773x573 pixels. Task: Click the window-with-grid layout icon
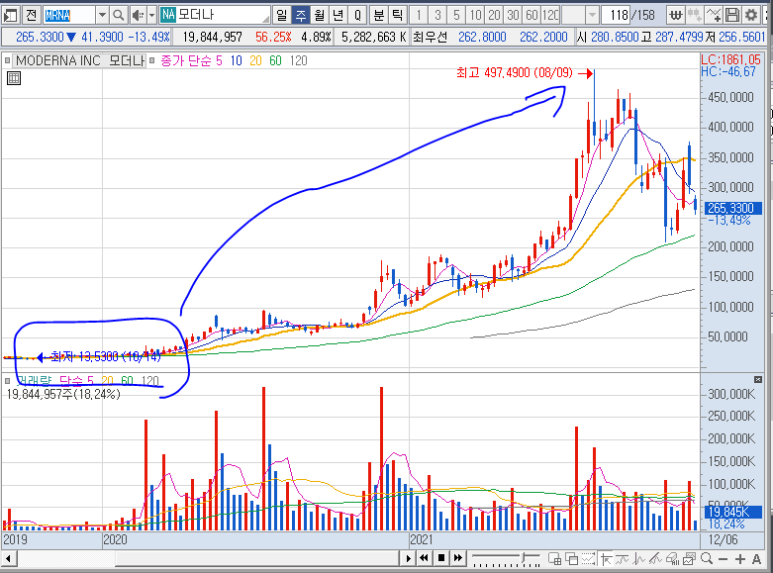click(x=555, y=559)
